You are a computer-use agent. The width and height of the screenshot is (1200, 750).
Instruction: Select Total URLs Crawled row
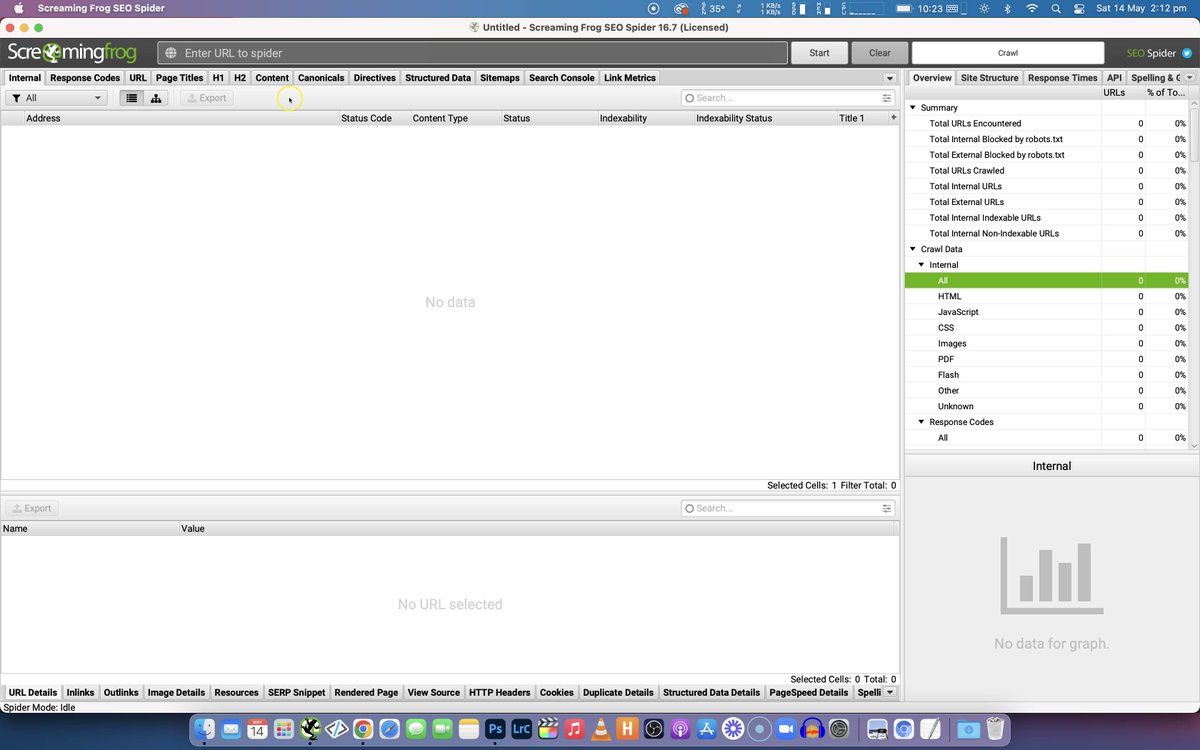1045,170
